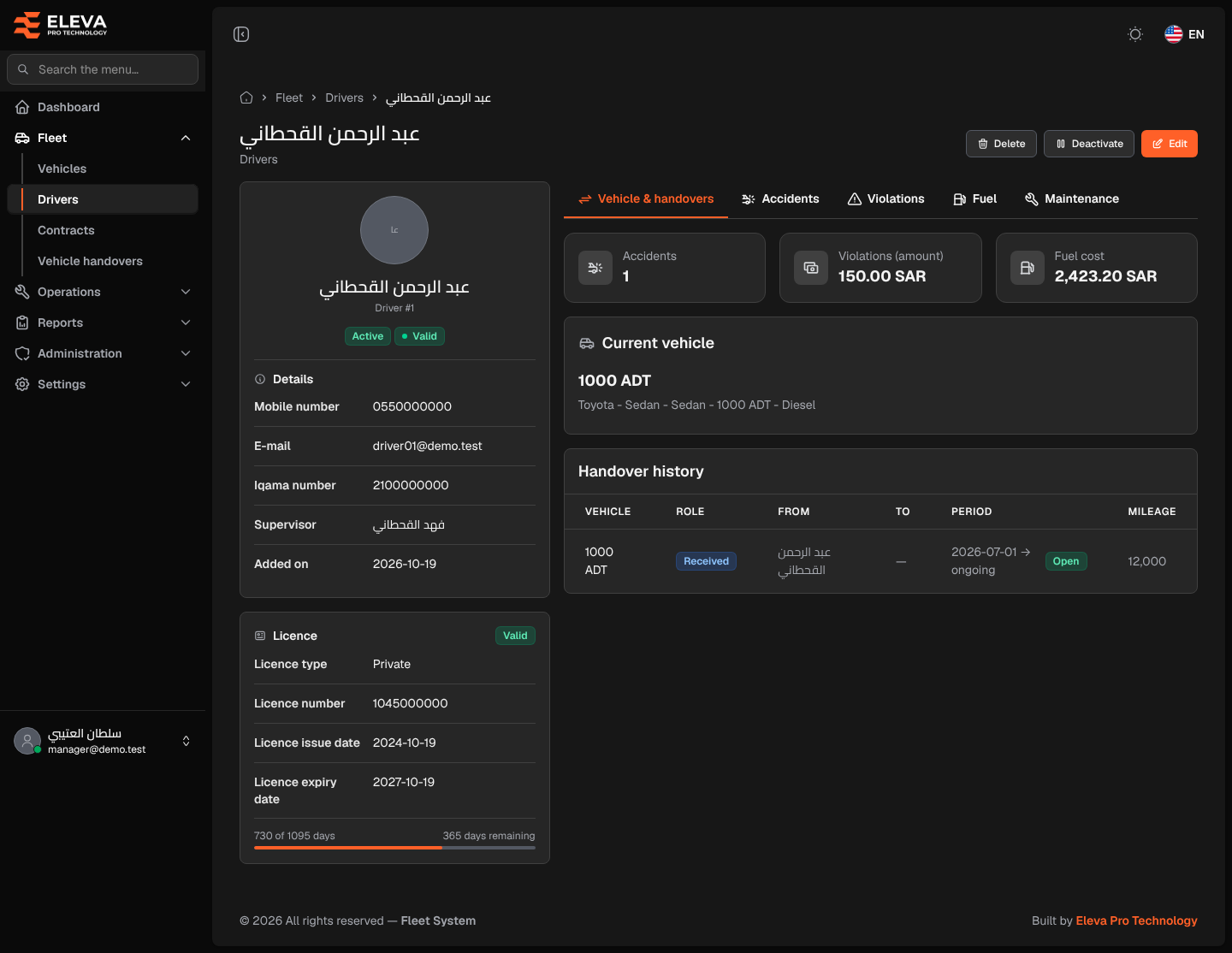Collapse the Fleet menu chevron
This screenshot has height=953, width=1232.
(186, 138)
